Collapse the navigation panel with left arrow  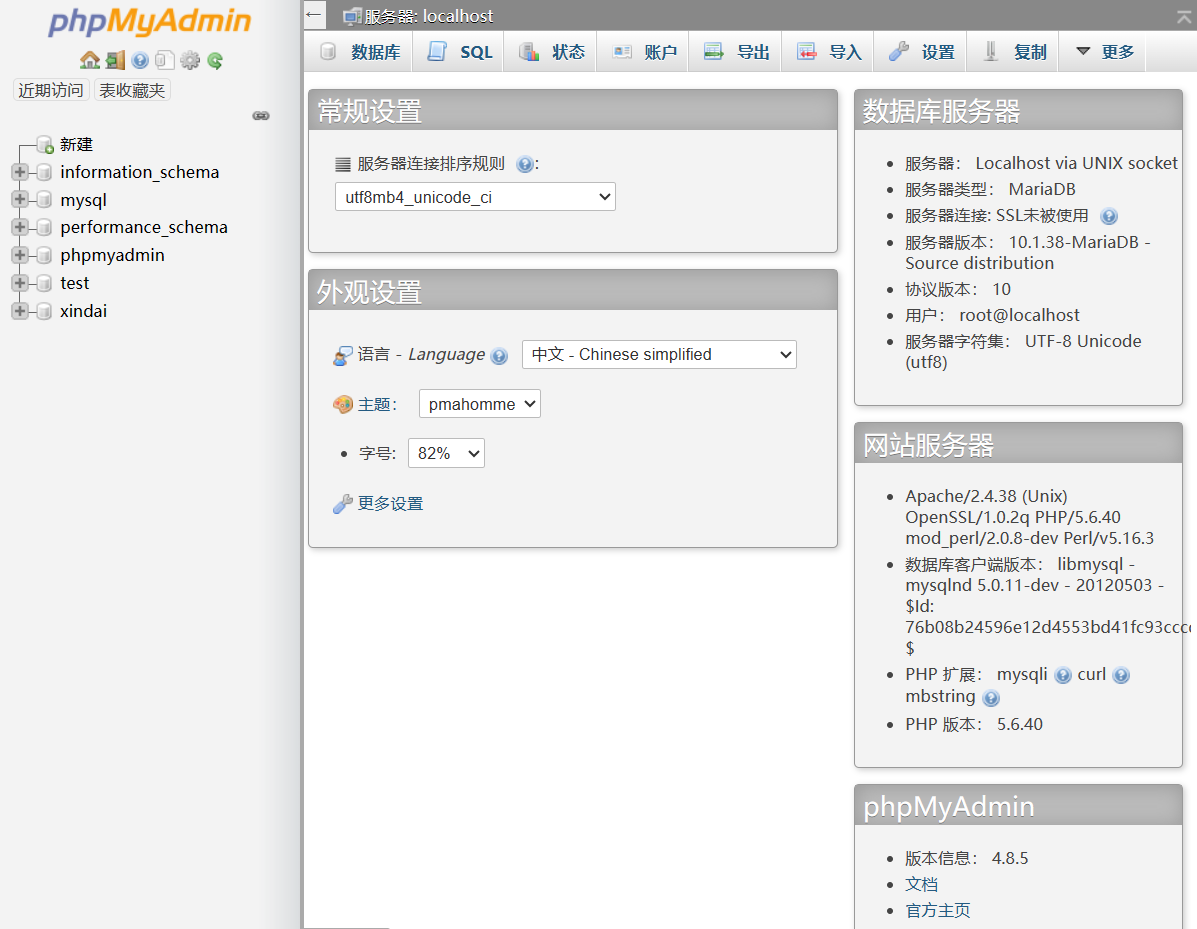pyautogui.click(x=313, y=15)
